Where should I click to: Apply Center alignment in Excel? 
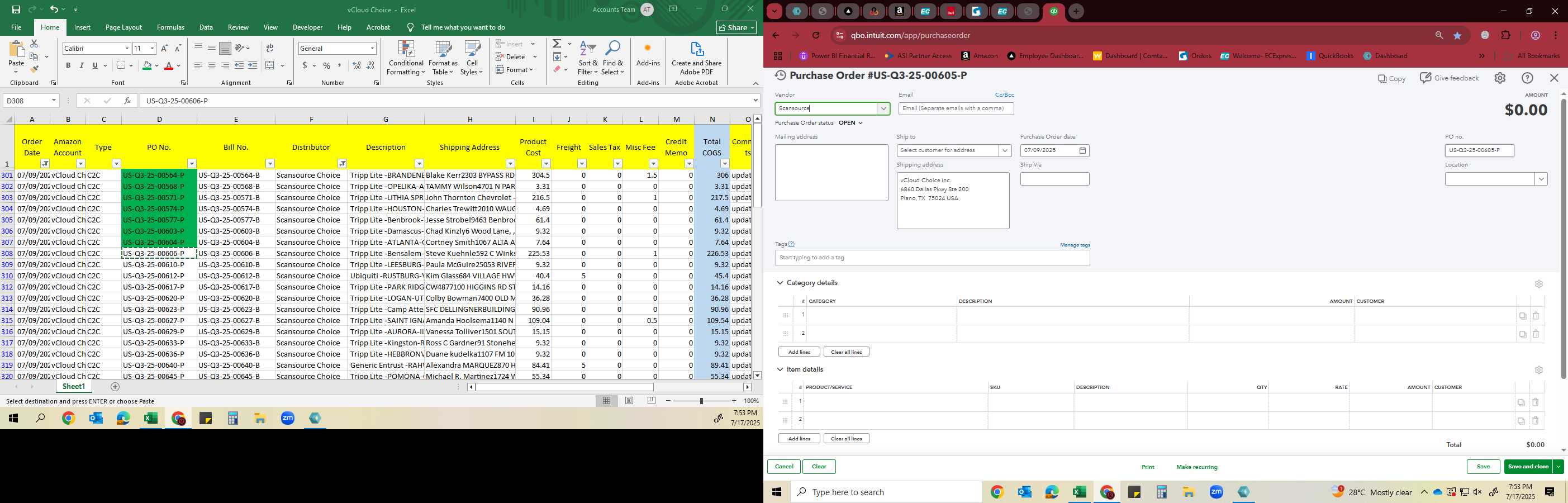211,65
